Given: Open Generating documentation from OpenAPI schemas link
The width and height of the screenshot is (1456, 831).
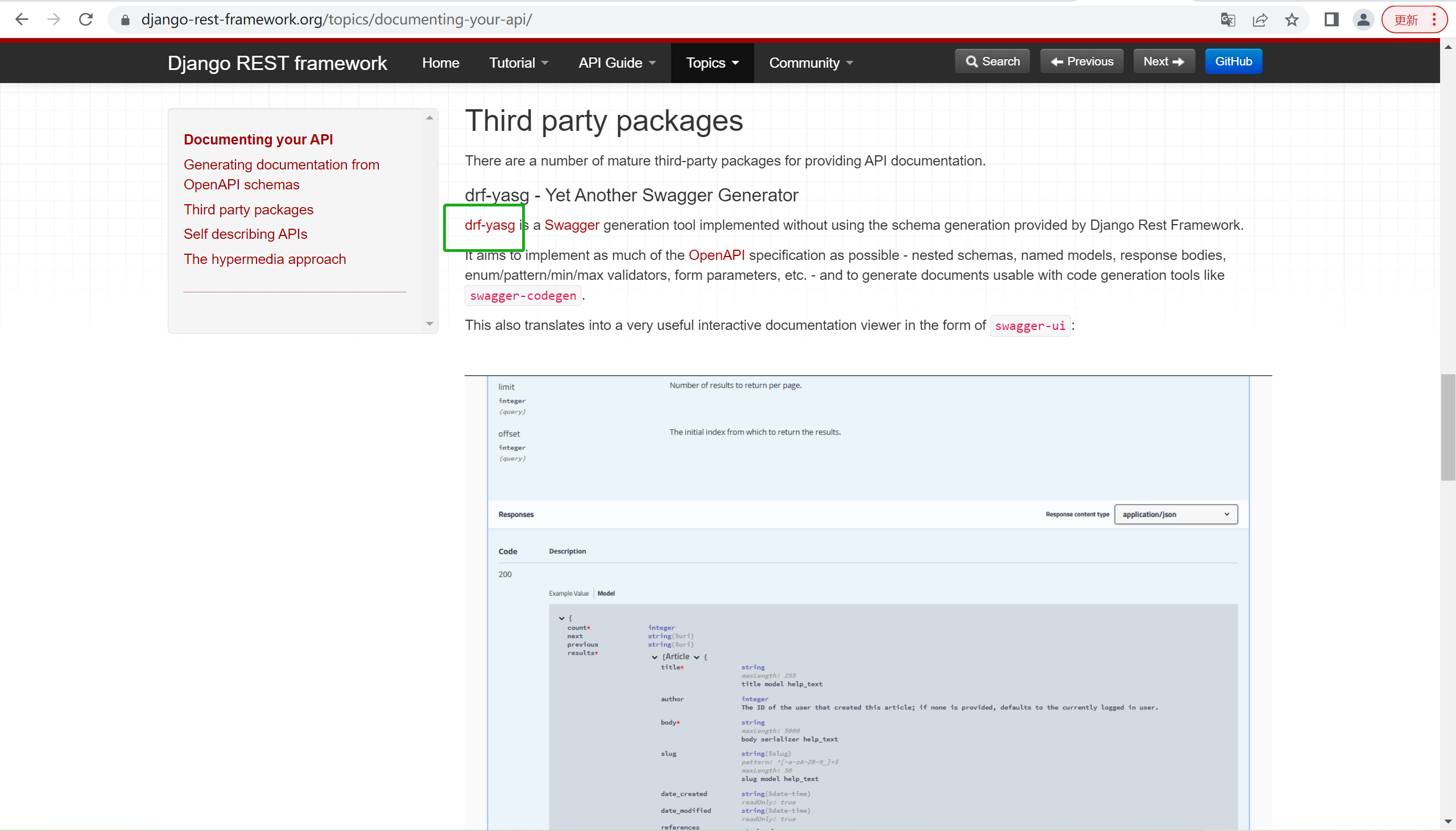Looking at the screenshot, I should (x=282, y=175).
